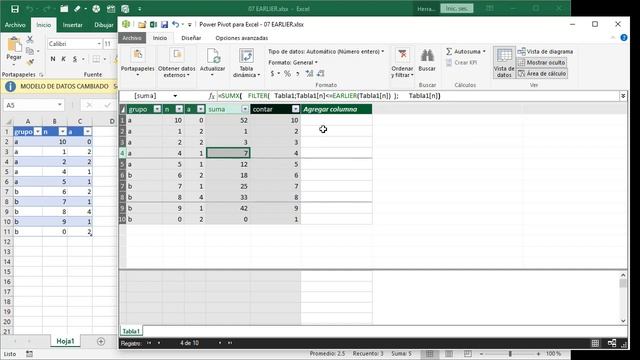The image size is (640, 360).
Task: Open Diseñar tab in Power Pivot
Action: [191, 38]
